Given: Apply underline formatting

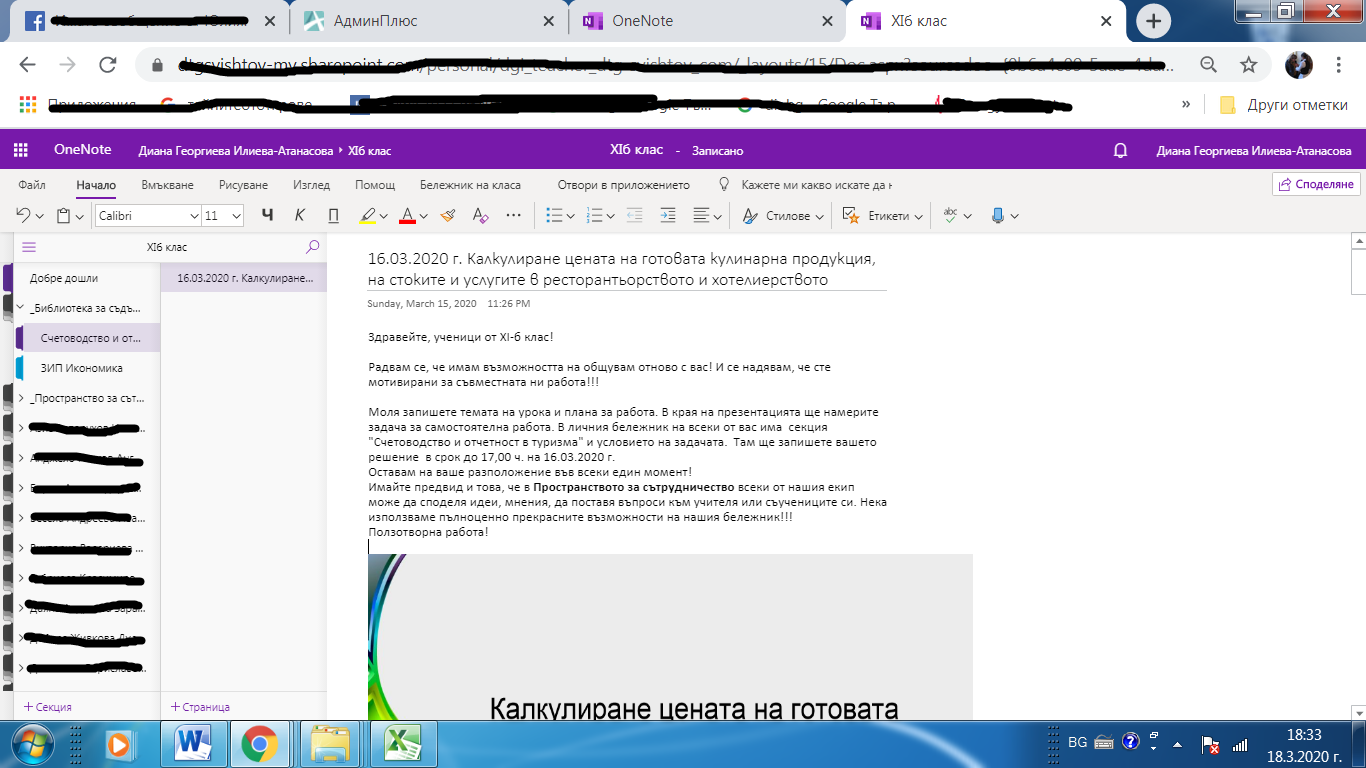Looking at the screenshot, I should pyautogui.click(x=334, y=215).
